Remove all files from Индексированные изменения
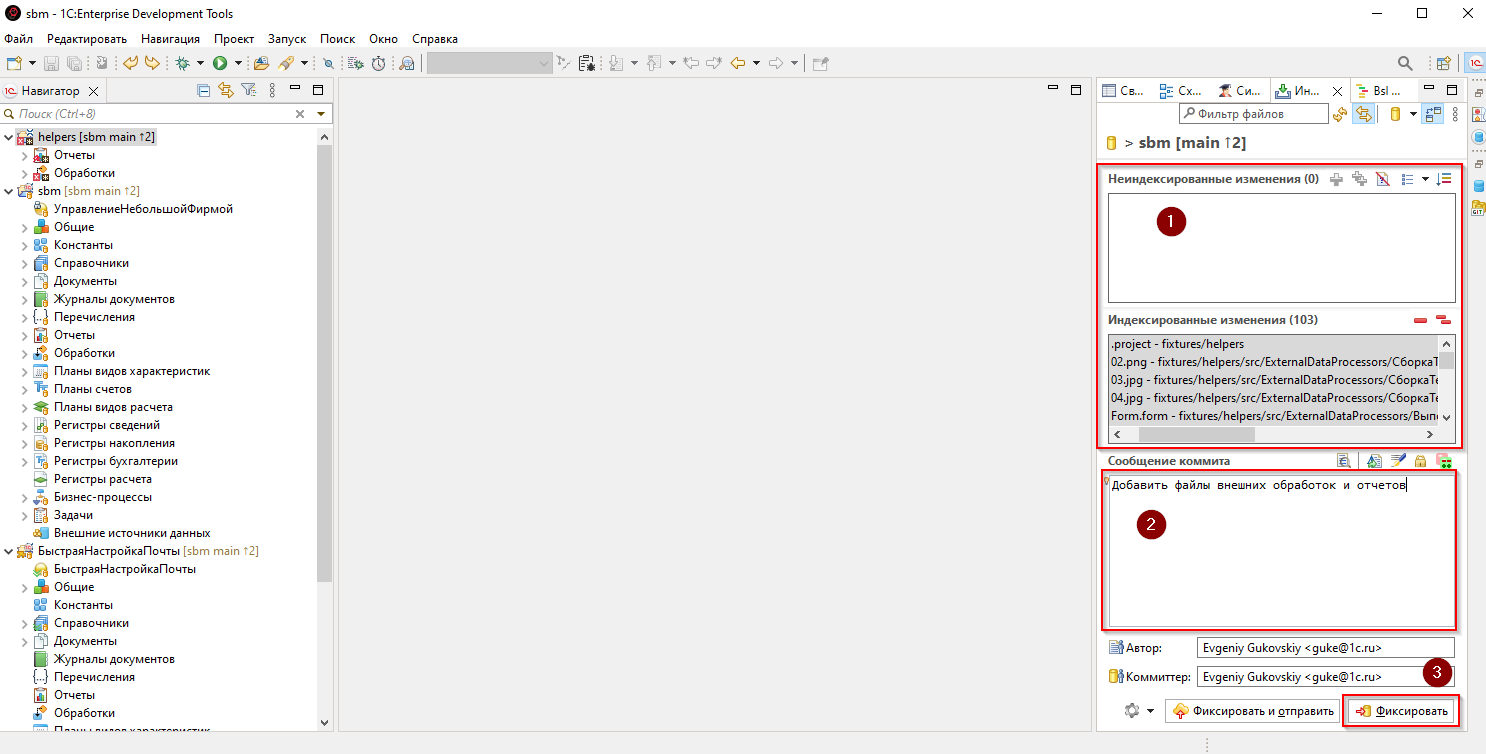Screen dimensions: 1486x754 coord(1442,320)
